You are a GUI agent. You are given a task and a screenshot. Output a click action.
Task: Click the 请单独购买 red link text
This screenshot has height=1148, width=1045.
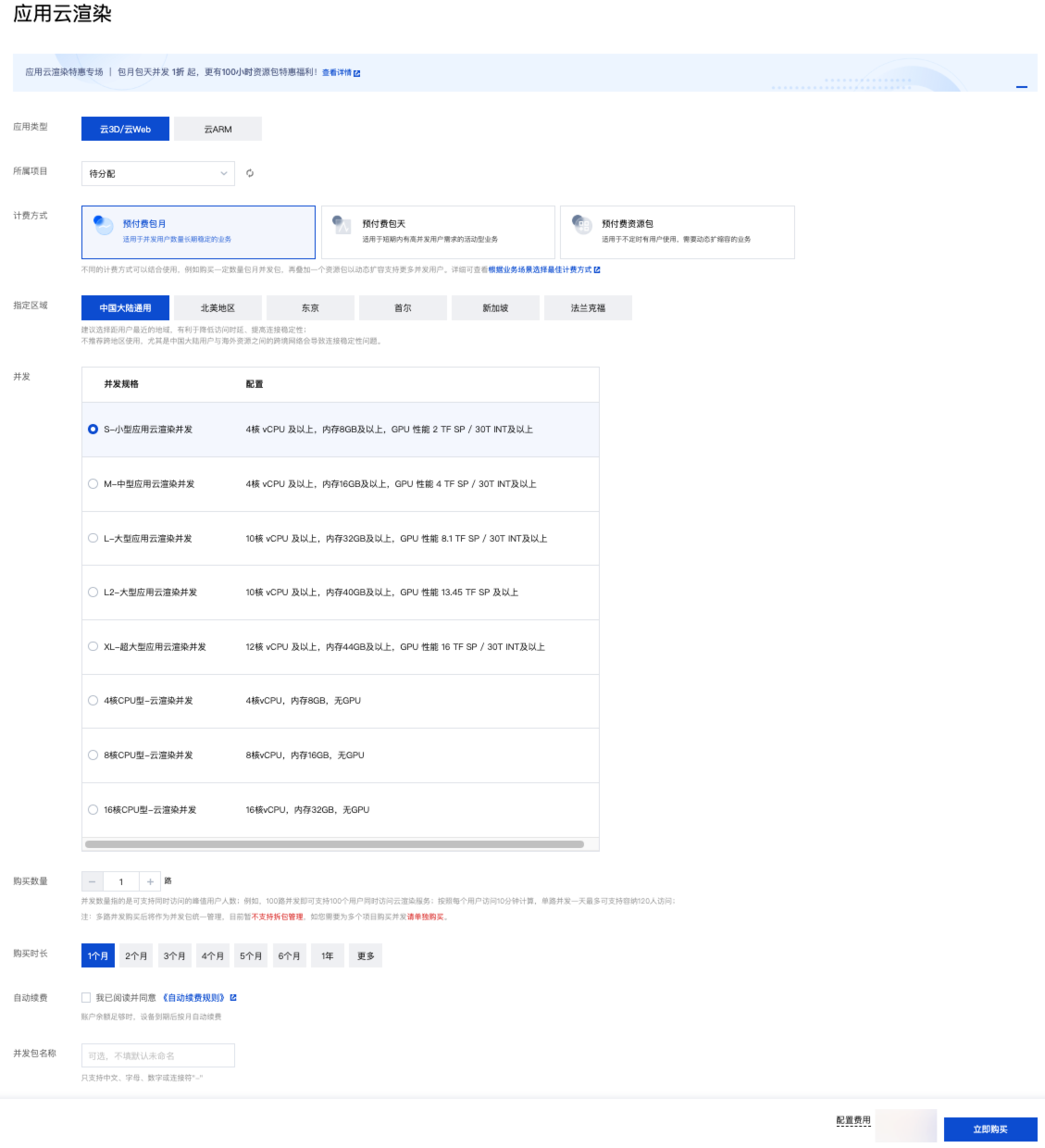[x=426, y=917]
